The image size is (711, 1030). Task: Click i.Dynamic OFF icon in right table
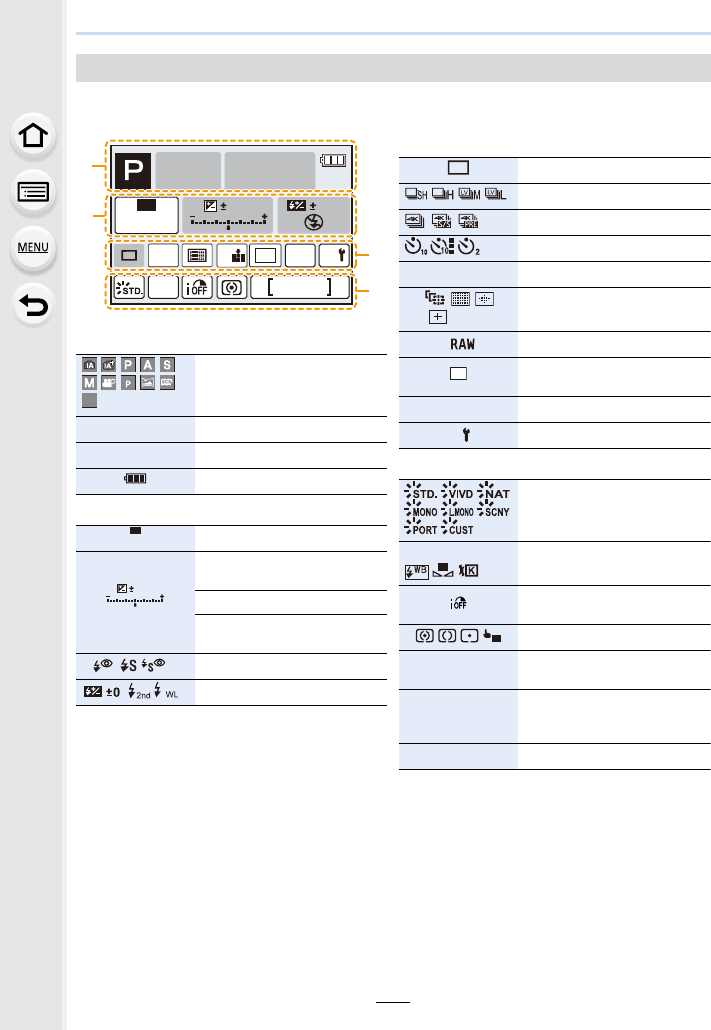(458, 603)
